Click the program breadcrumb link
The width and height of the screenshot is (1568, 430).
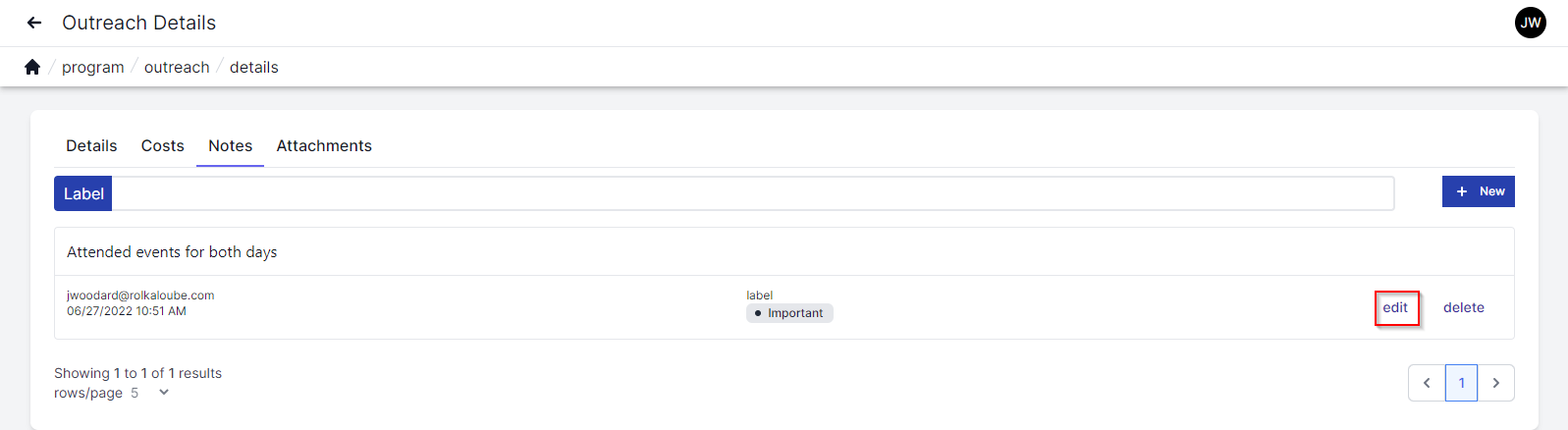[x=93, y=67]
